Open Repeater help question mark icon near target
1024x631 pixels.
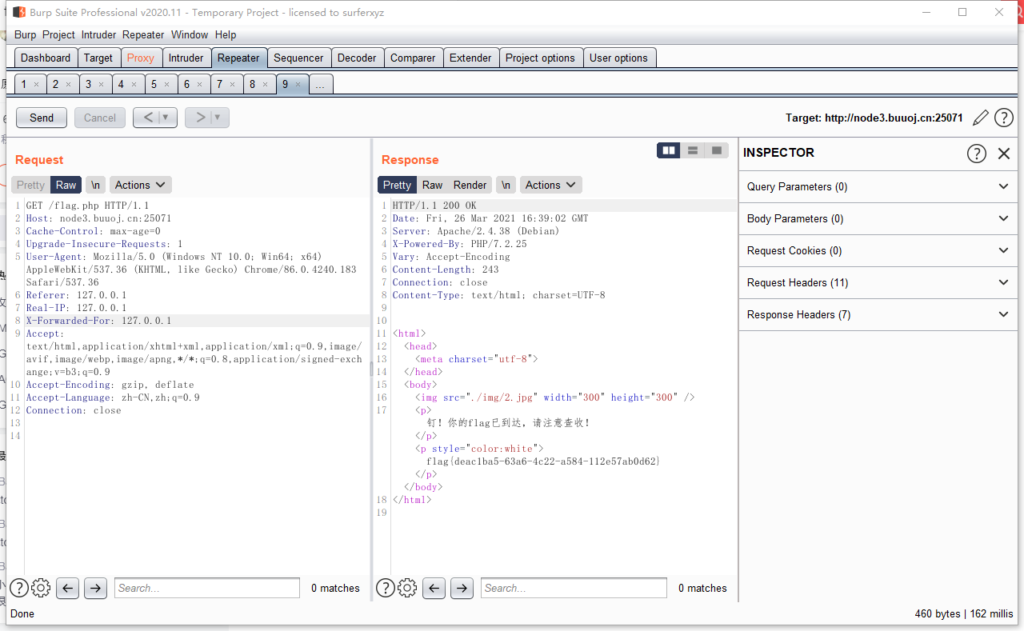pos(1002,118)
